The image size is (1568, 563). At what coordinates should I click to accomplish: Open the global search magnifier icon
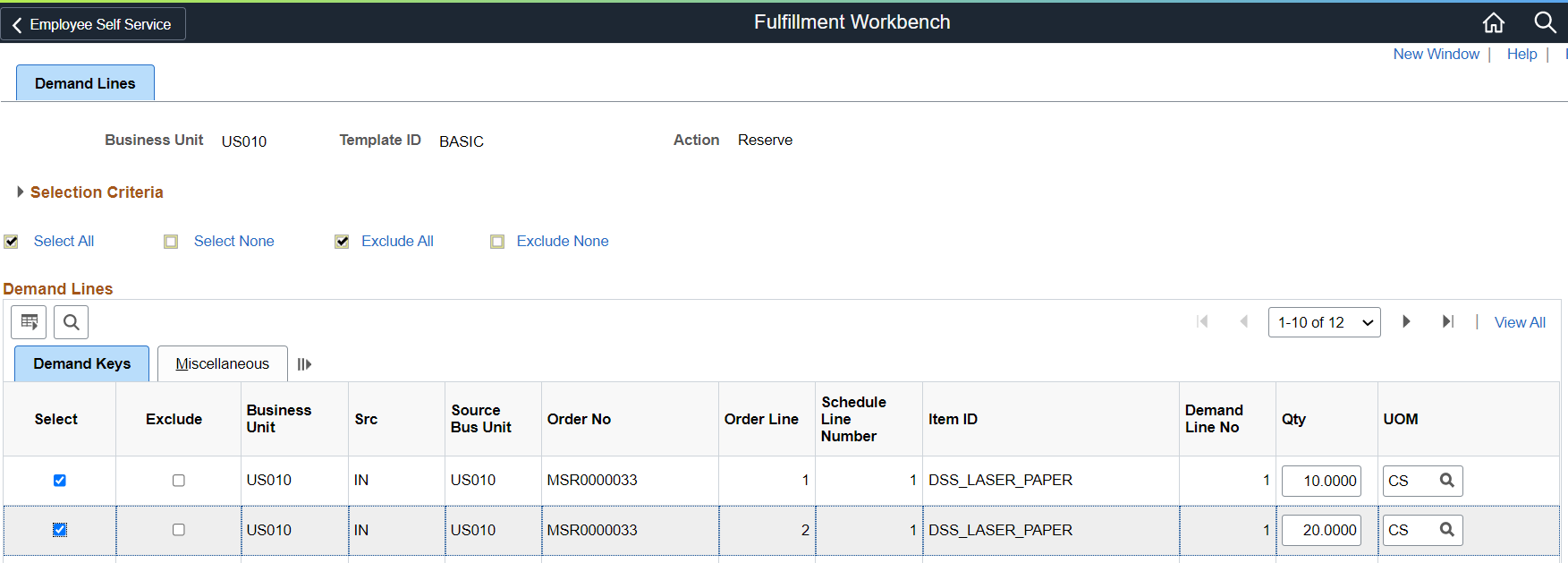(1545, 22)
